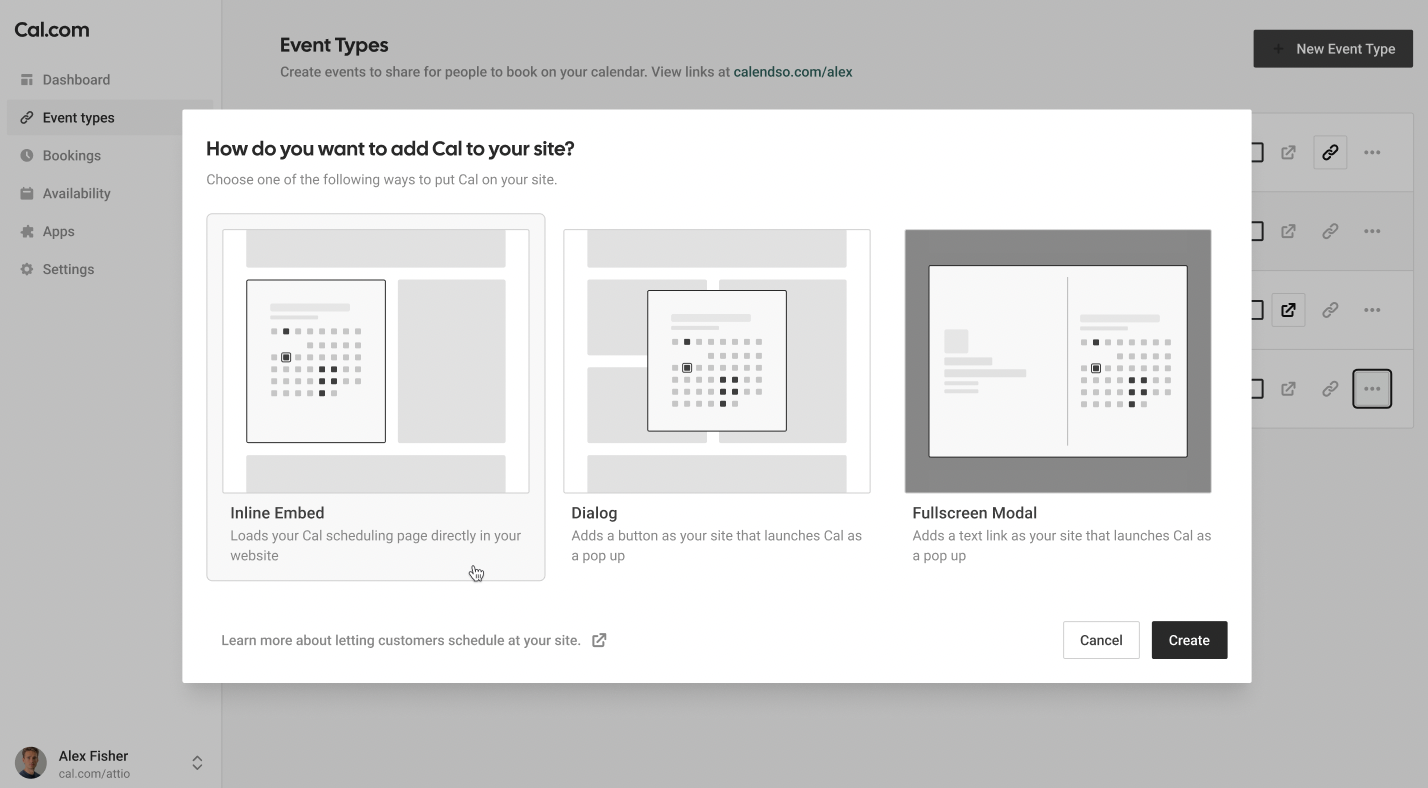The width and height of the screenshot is (1428, 788).
Task: Open the highlighted preview icon in third row
Action: pos(1289,310)
